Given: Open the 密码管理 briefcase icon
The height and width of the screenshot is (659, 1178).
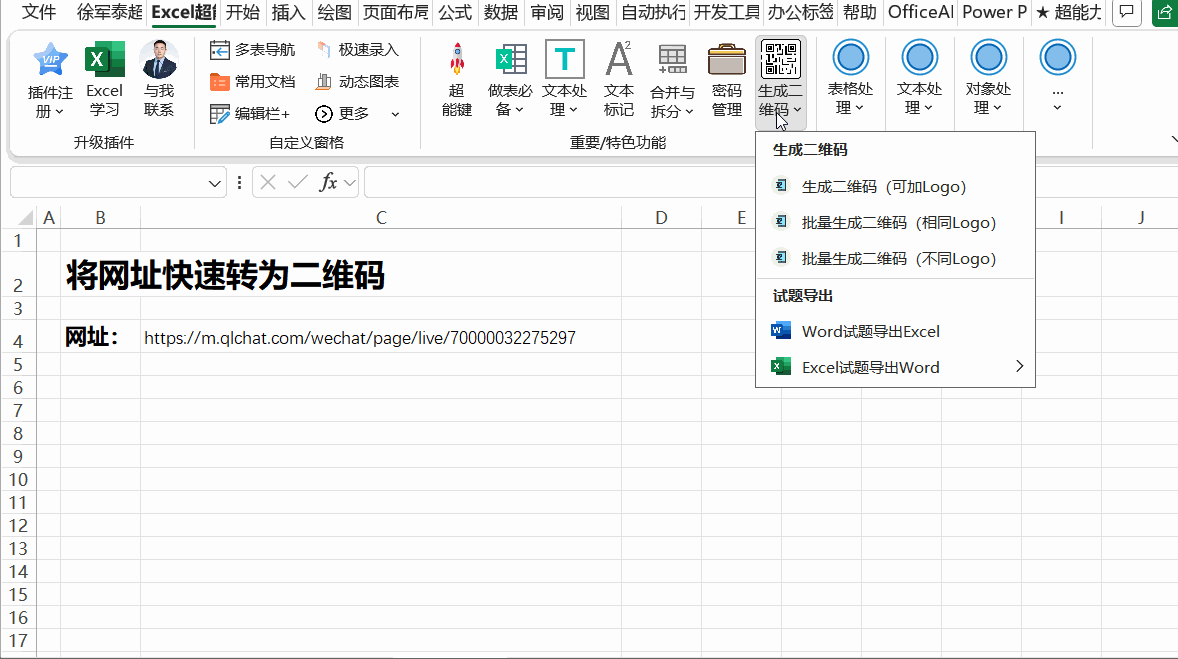Looking at the screenshot, I should pos(726,60).
